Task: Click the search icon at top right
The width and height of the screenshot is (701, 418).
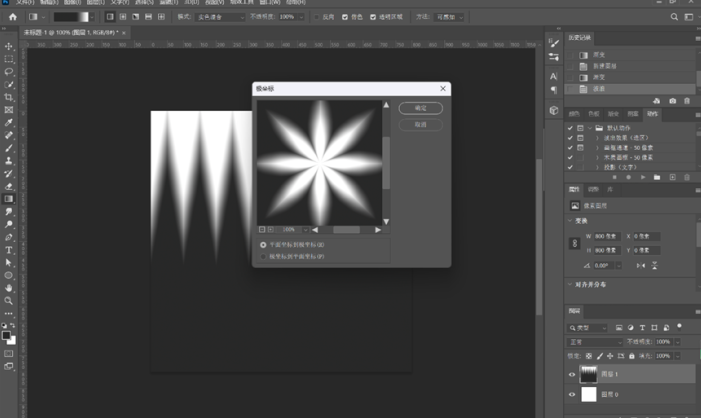Action: pyautogui.click(x=674, y=17)
